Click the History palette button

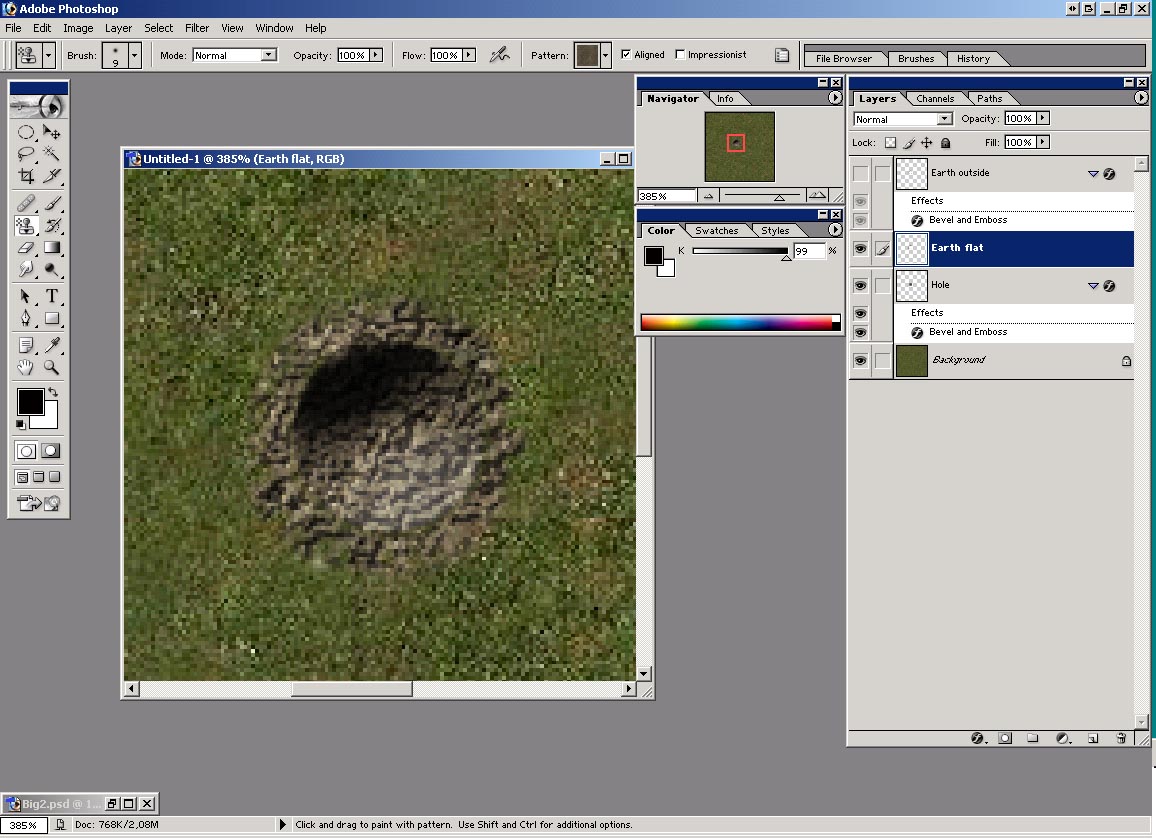[972, 58]
